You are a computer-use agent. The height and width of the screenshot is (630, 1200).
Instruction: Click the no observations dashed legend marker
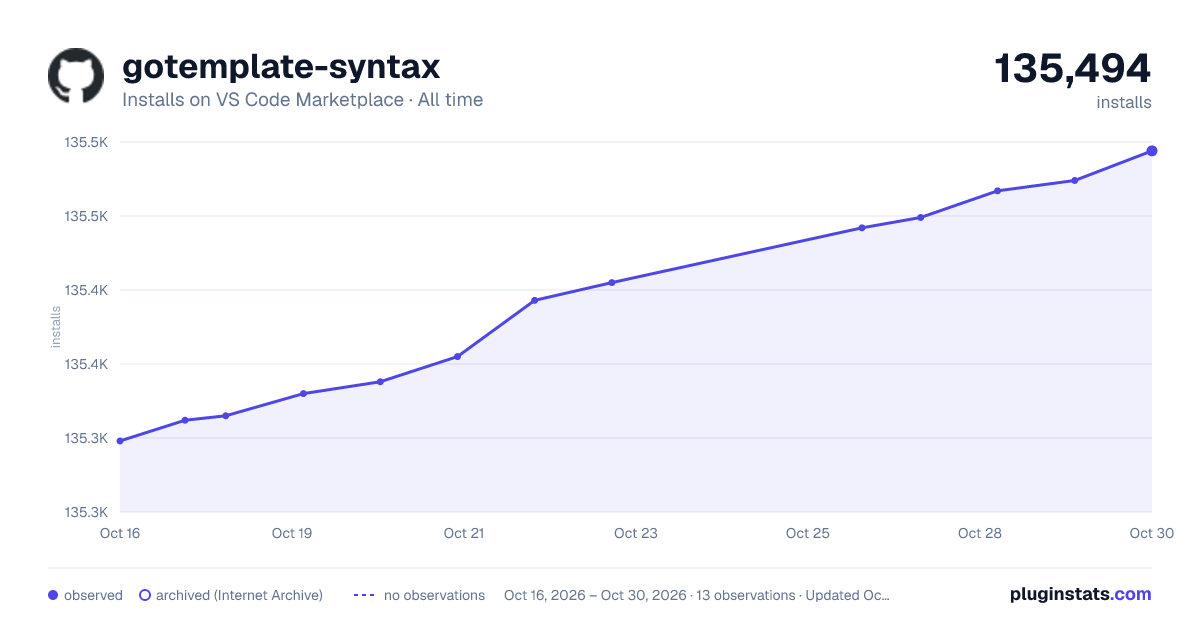(x=364, y=595)
